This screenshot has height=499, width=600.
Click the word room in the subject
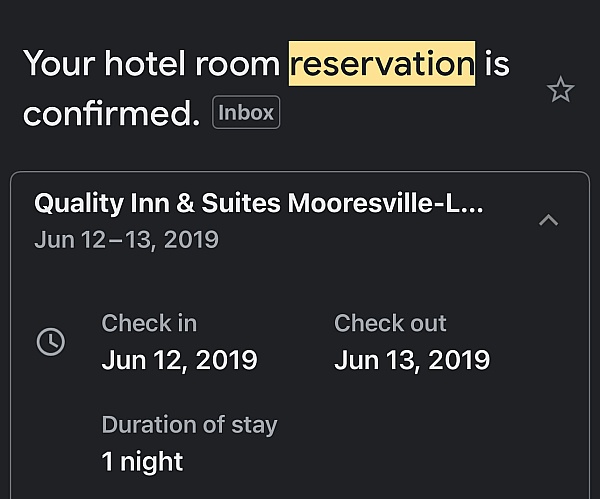(x=238, y=64)
